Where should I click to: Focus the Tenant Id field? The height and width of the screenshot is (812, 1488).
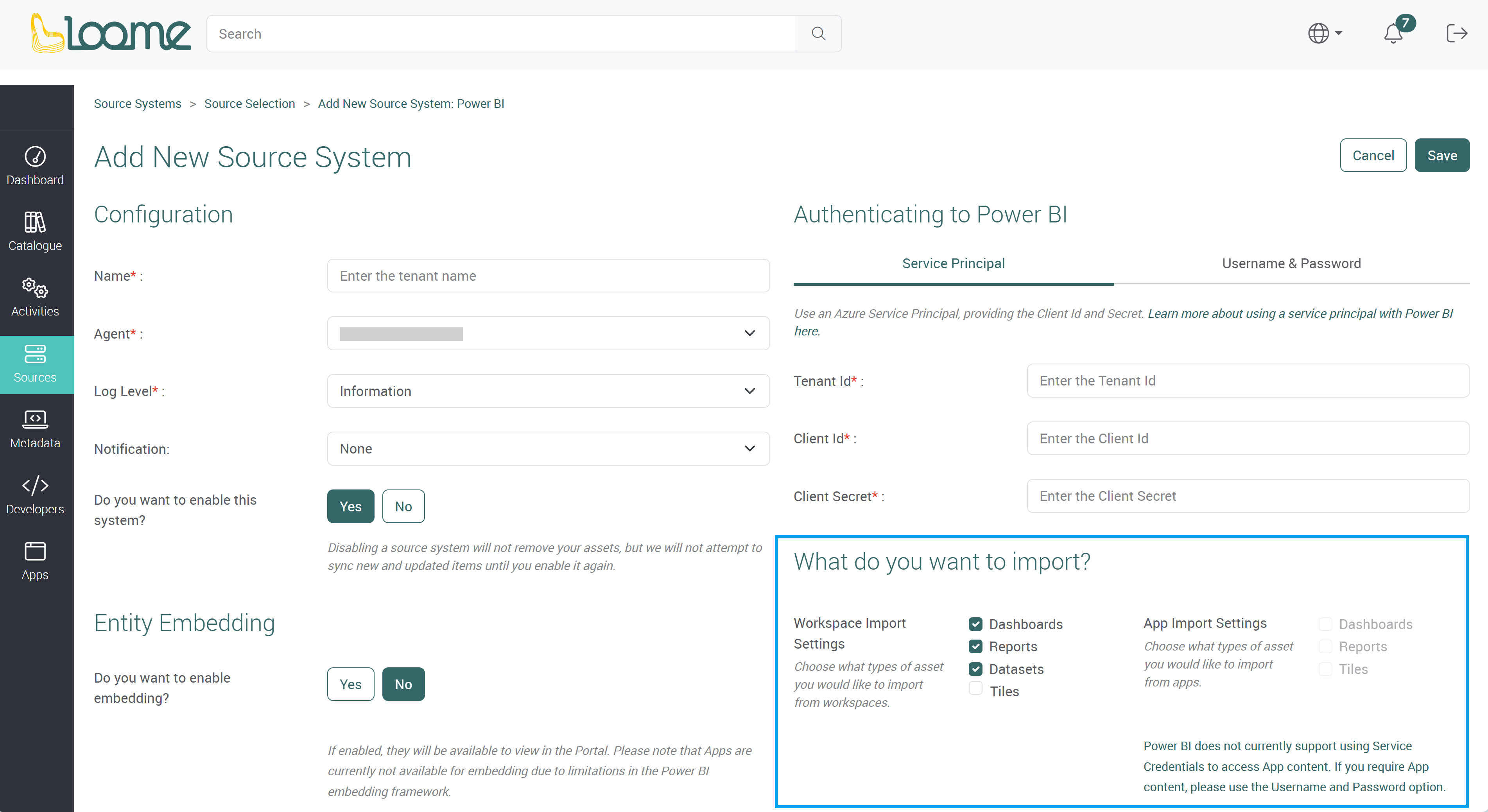pyautogui.click(x=1248, y=381)
